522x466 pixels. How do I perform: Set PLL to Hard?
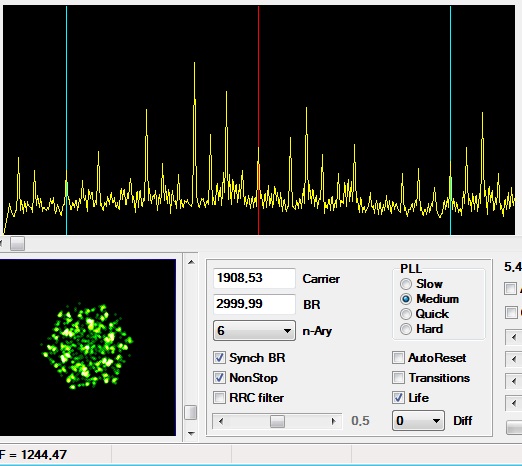tap(406, 329)
